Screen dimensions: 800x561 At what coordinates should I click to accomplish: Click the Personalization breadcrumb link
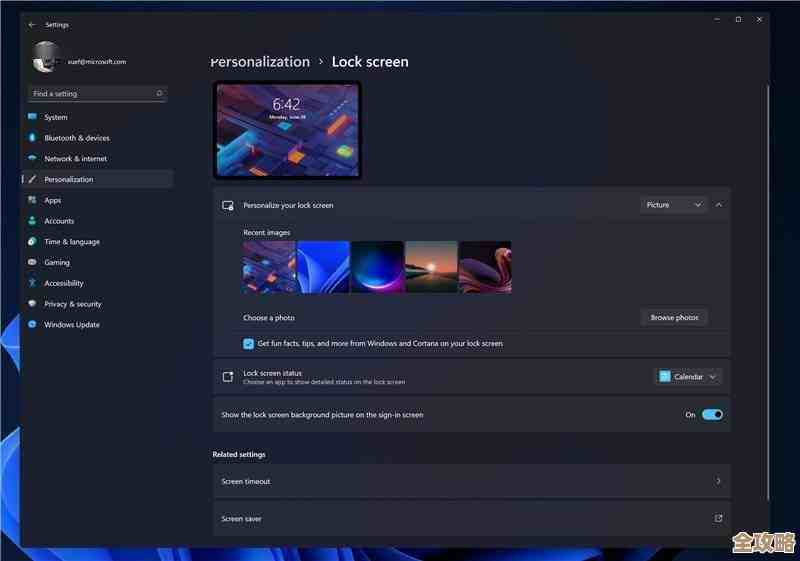pyautogui.click(x=261, y=62)
